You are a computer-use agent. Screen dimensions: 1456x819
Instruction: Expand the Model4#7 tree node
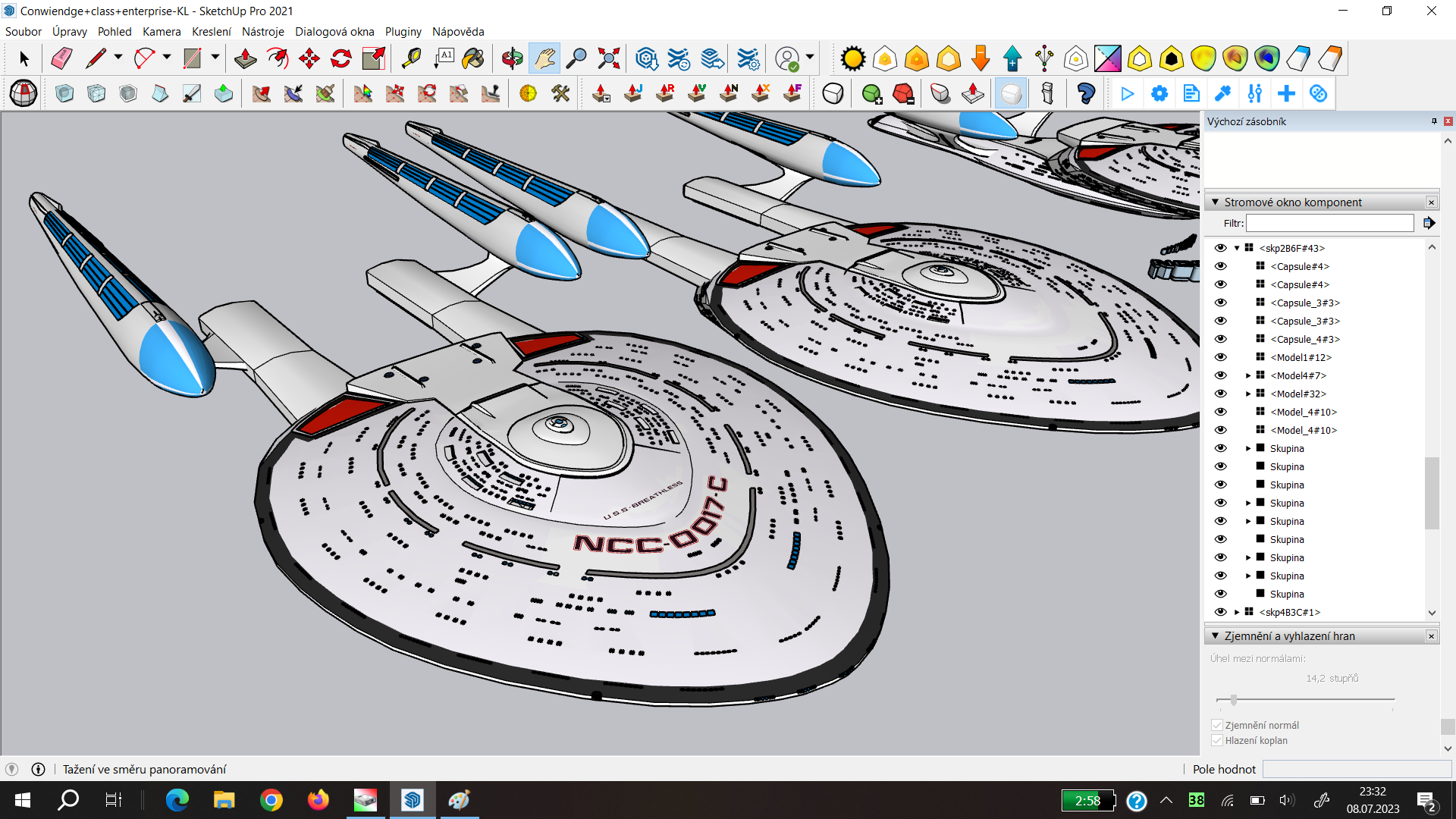(1248, 375)
